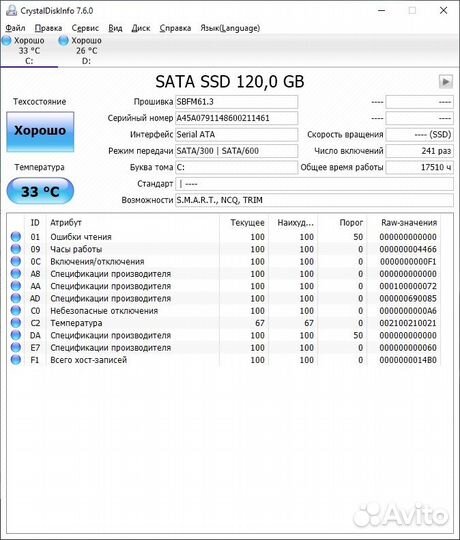Click status orb in row AD
Screen dimensions: 460x540
15,298
